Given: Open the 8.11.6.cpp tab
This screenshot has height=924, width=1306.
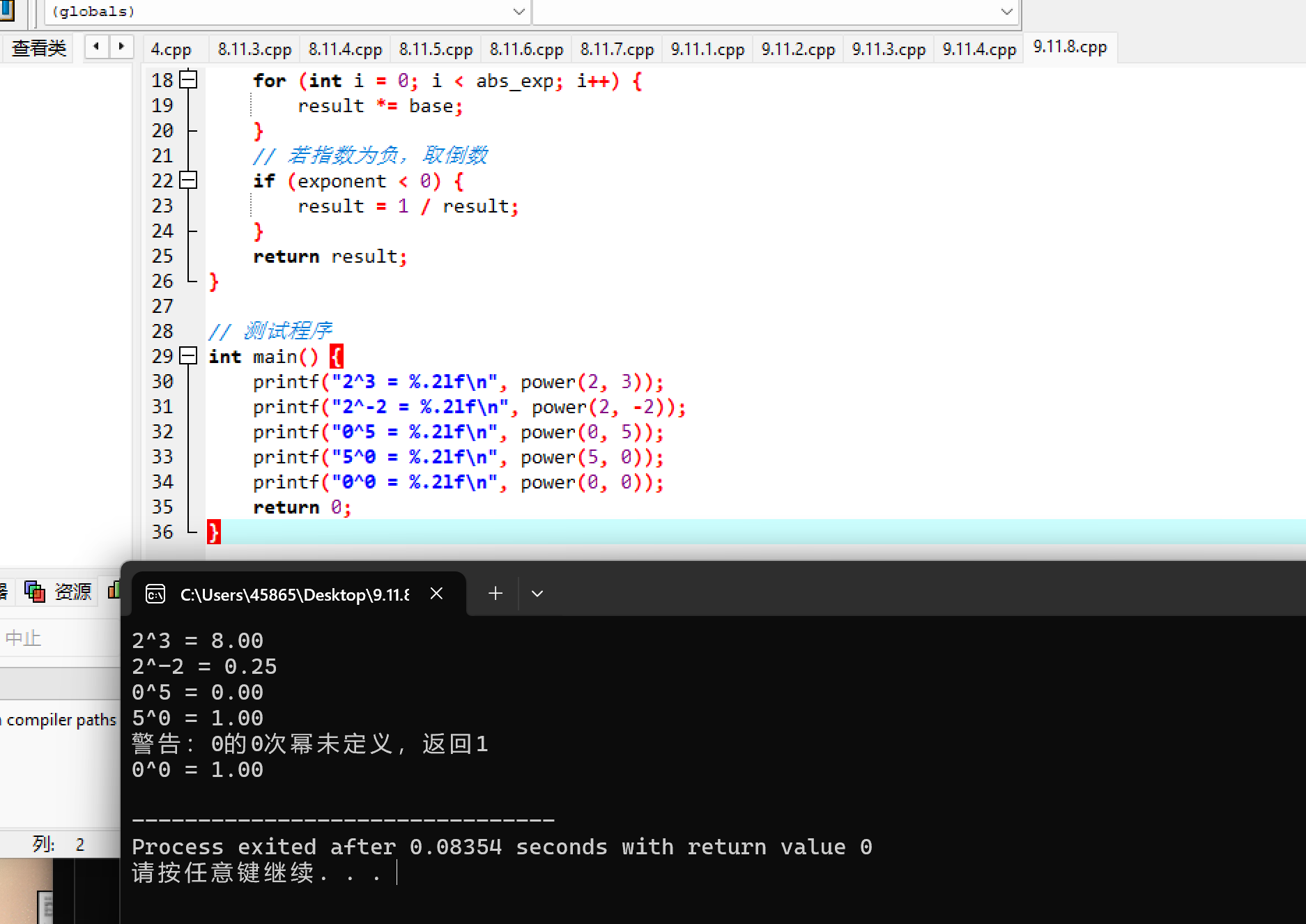Looking at the screenshot, I should click(x=526, y=49).
